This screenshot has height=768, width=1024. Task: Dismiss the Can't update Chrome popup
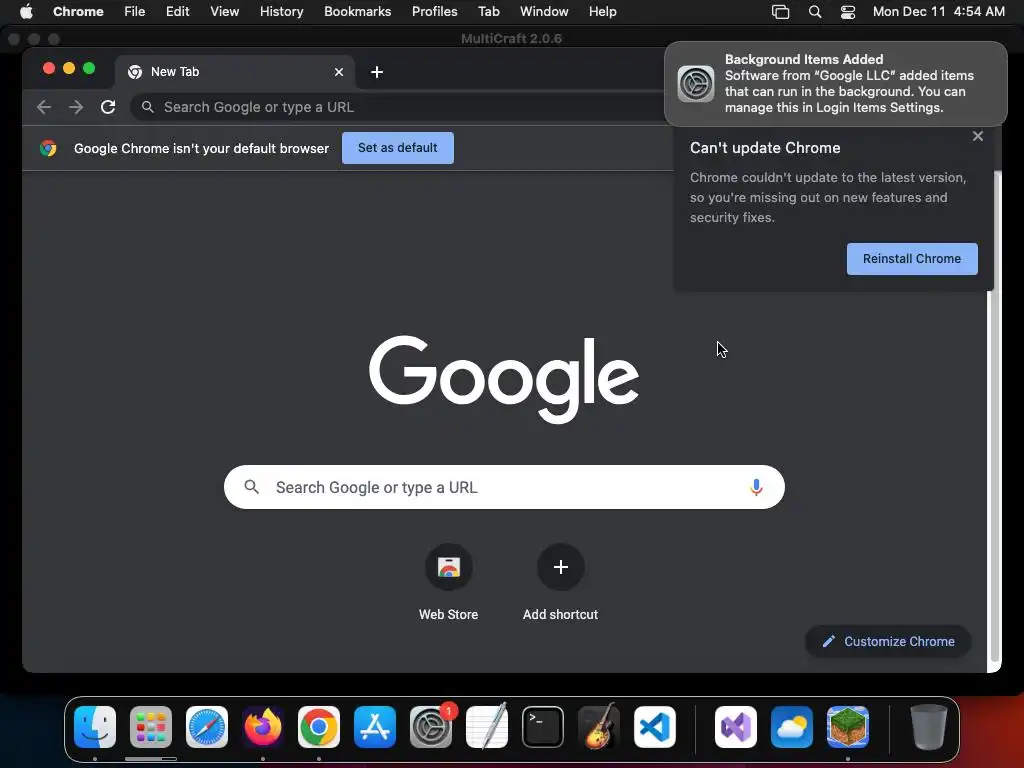coord(978,136)
